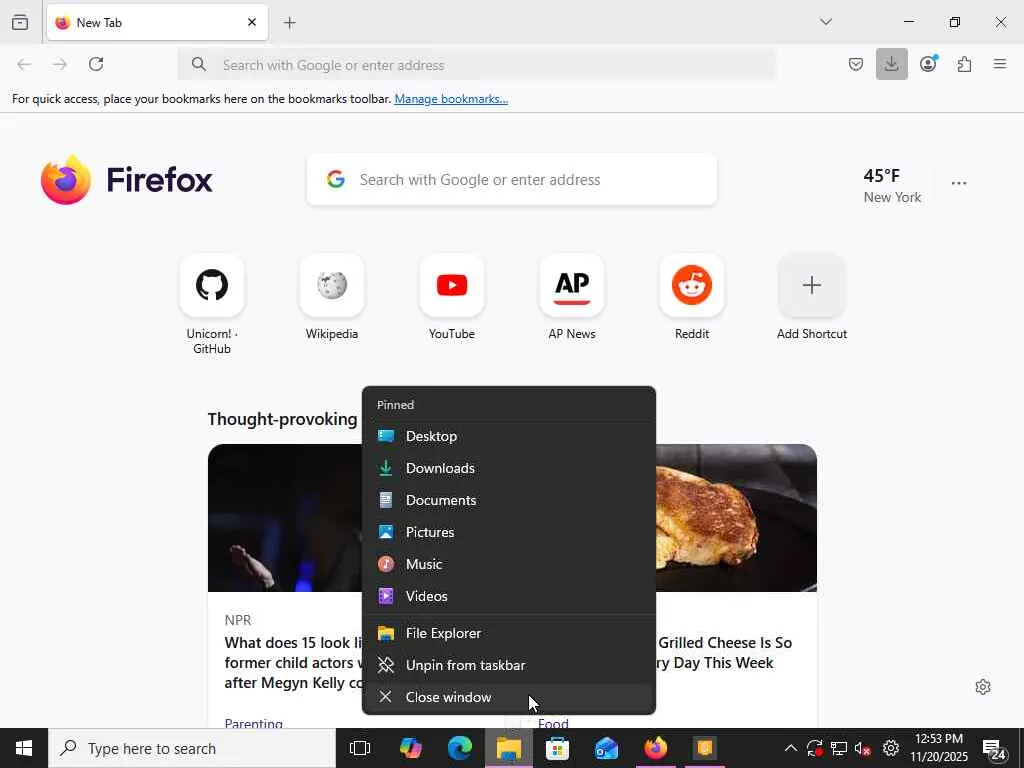Viewport: 1024px width, 768px height.
Task: Open the new tab personalize gear
Action: pos(983,686)
